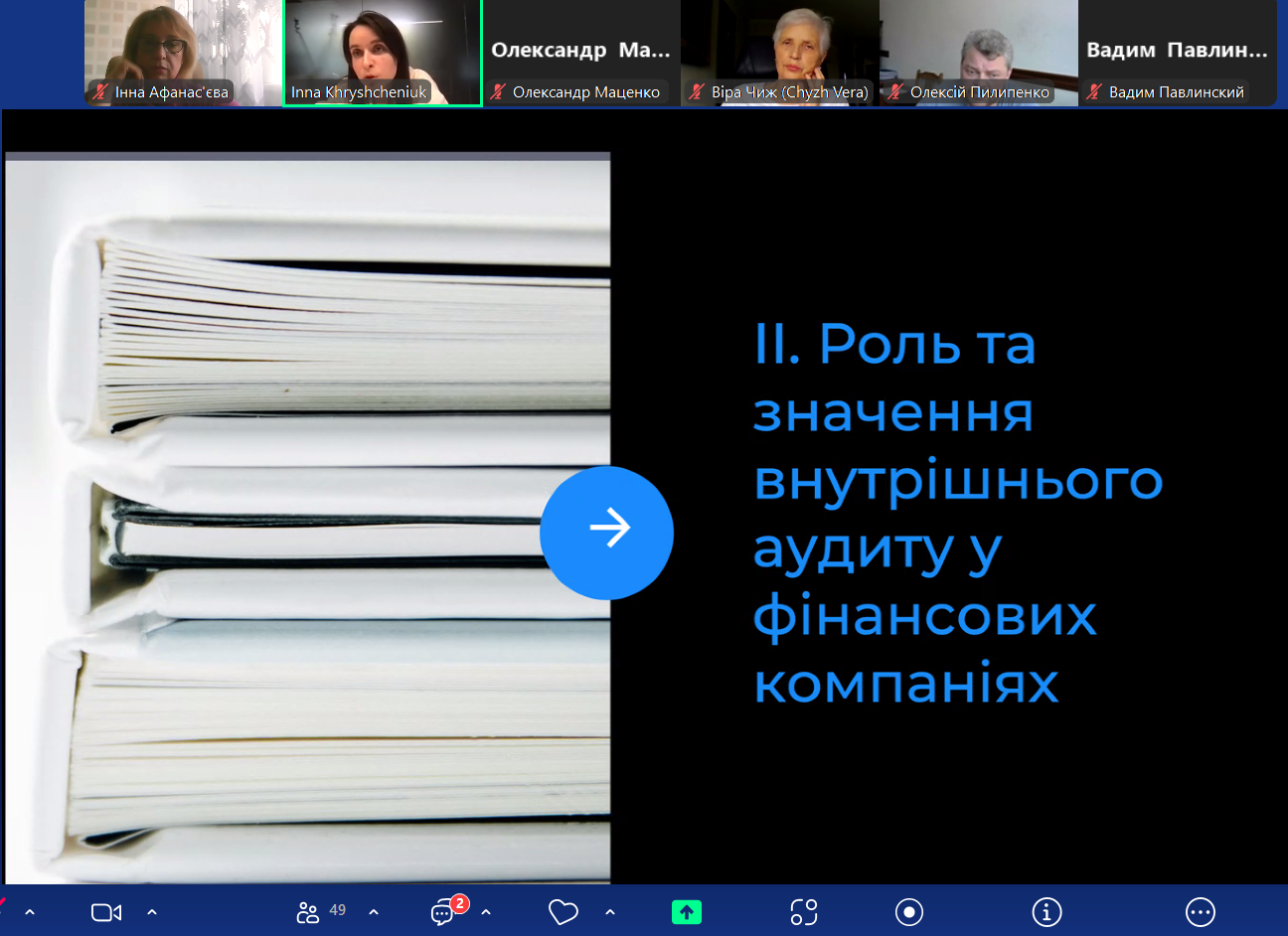This screenshot has width=1288, height=936.
Task: Select Inna Khryshcheniuk's video tile
Action: click(x=383, y=52)
